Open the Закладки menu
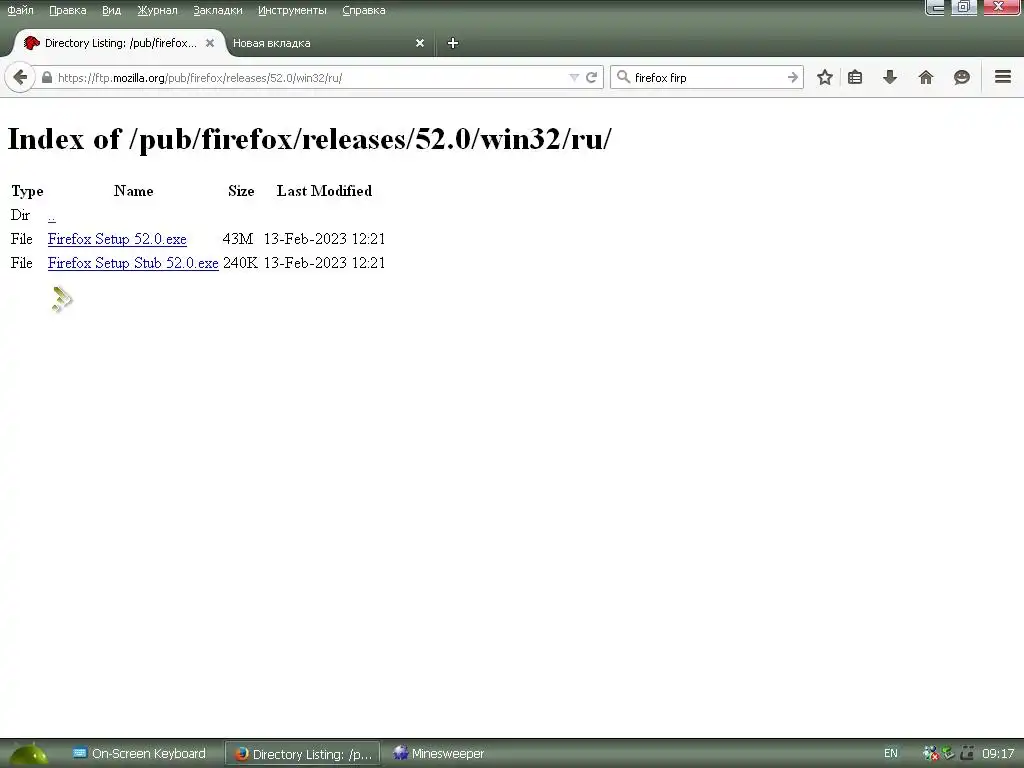Viewport: 1024px width, 768px height. 217,10
